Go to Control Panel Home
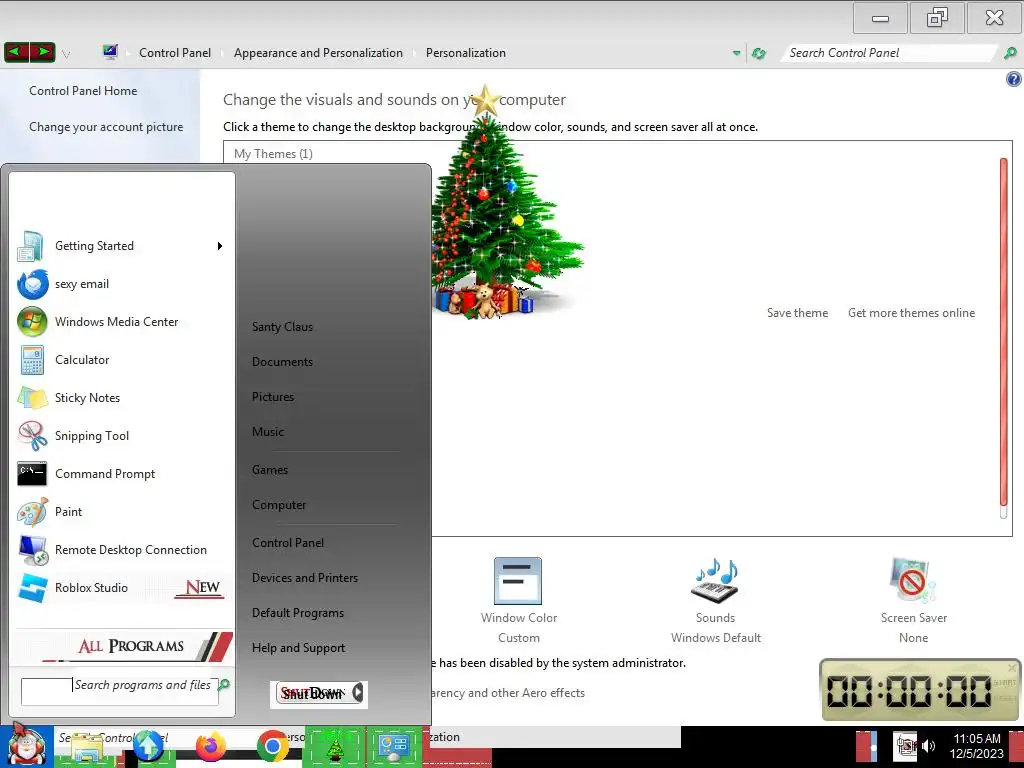 coord(83,91)
